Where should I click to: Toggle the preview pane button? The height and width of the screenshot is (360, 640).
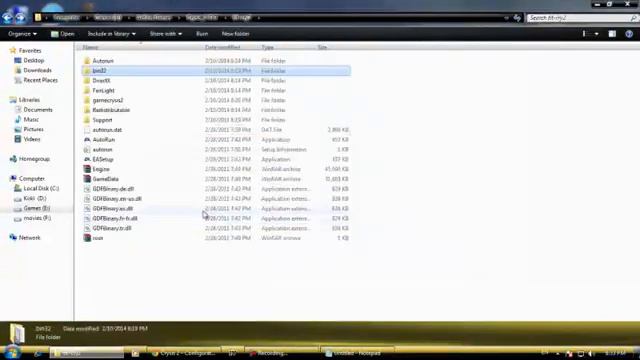click(612, 34)
